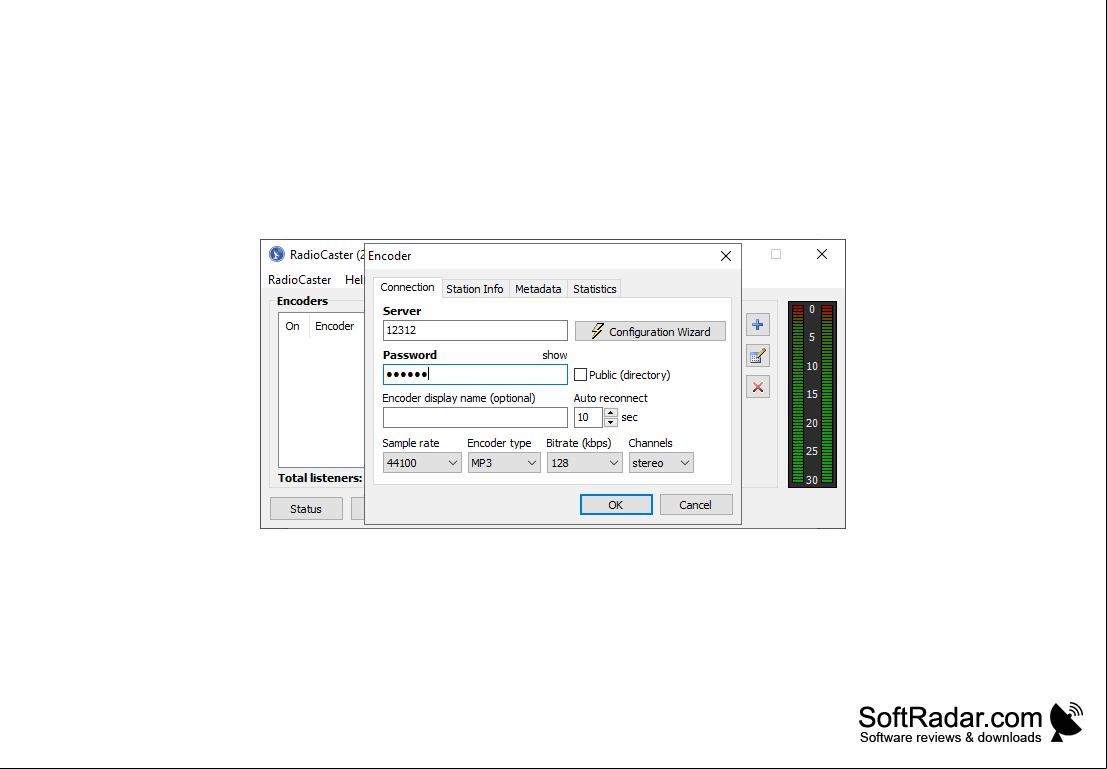Click show to reveal the password
The image size is (1107, 769).
click(x=554, y=355)
